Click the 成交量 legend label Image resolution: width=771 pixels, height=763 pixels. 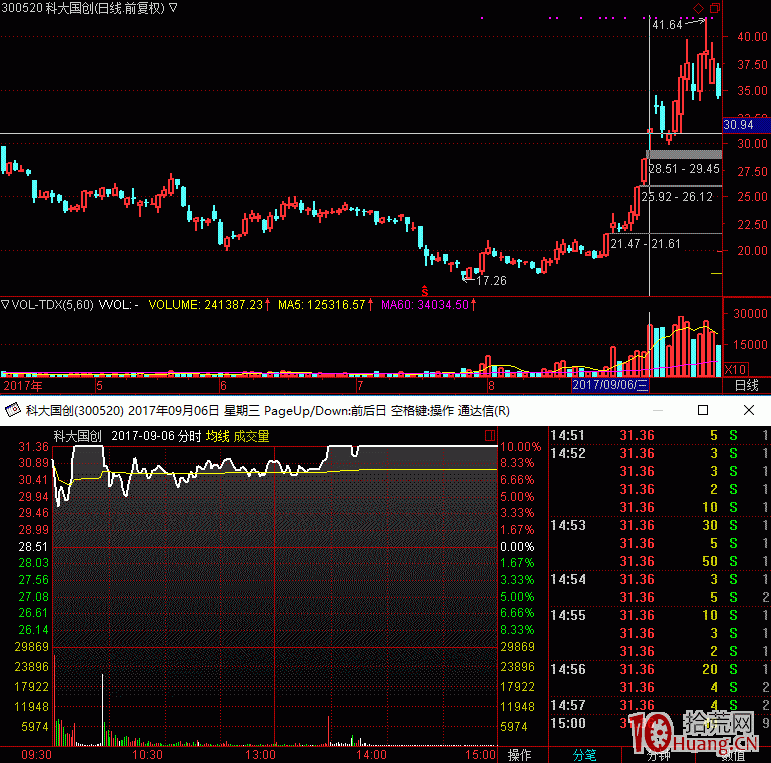click(x=251, y=436)
